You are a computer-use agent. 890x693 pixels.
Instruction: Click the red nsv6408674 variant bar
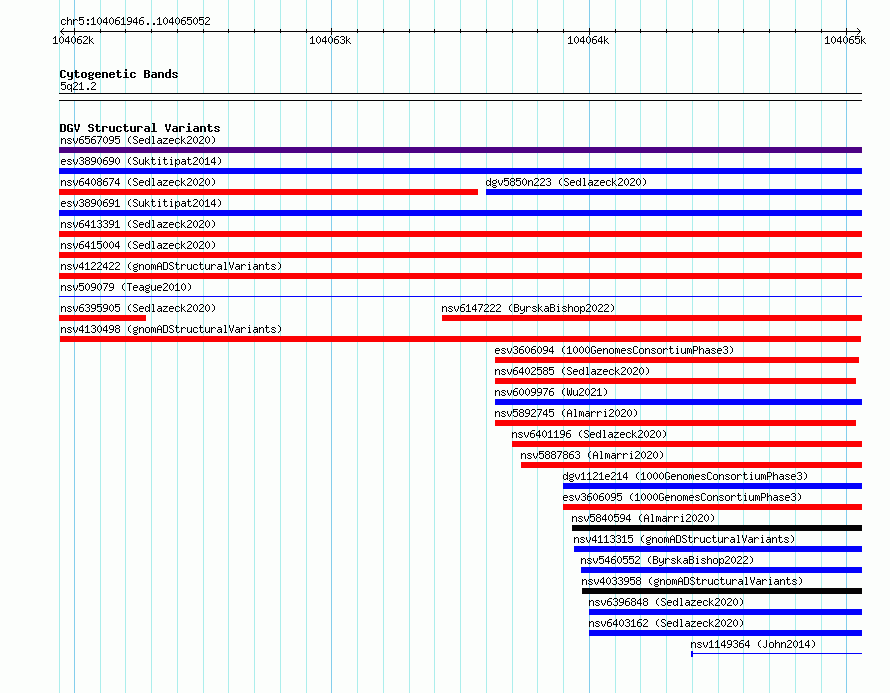click(268, 192)
